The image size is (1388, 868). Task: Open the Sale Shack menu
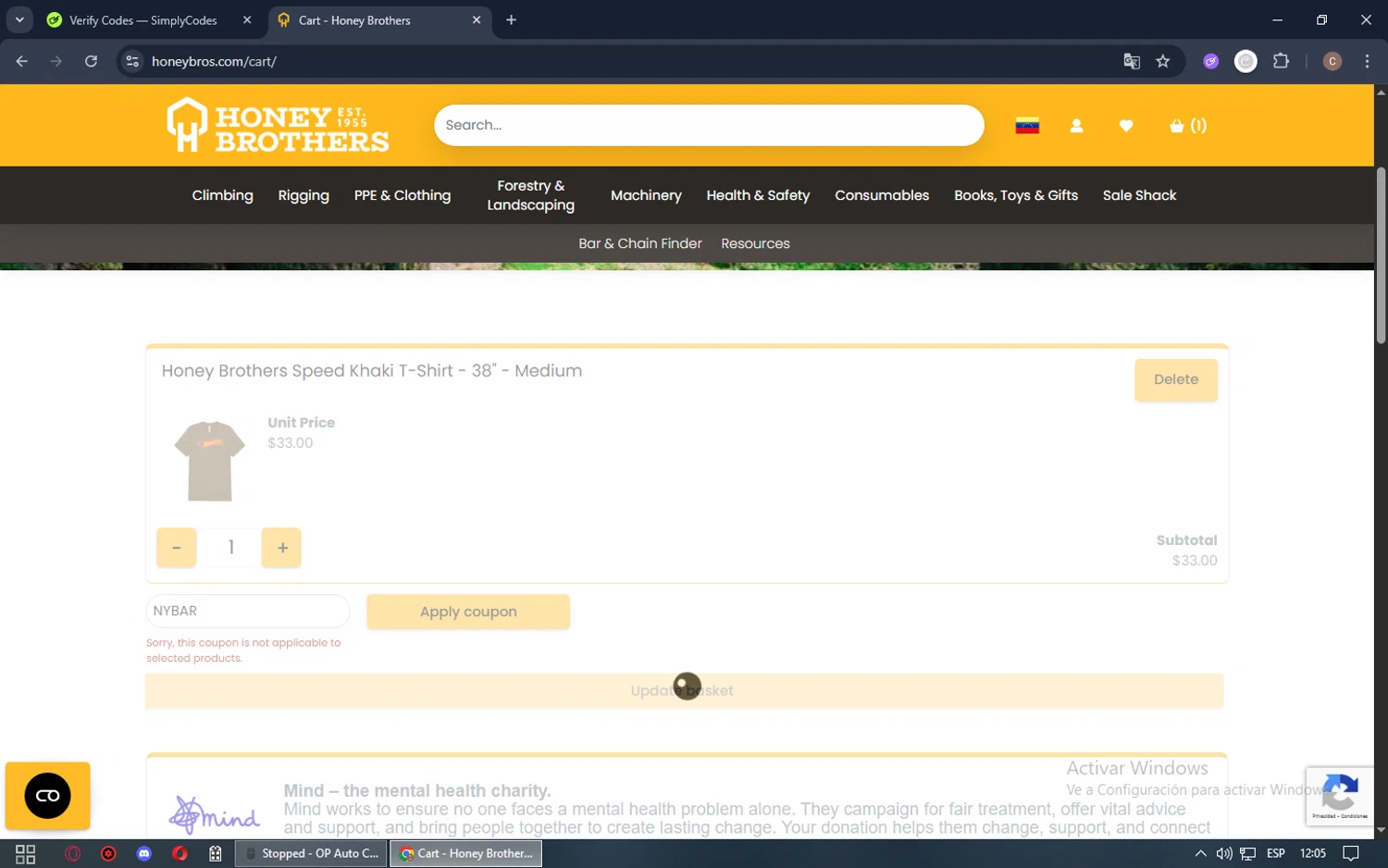[1139, 195]
